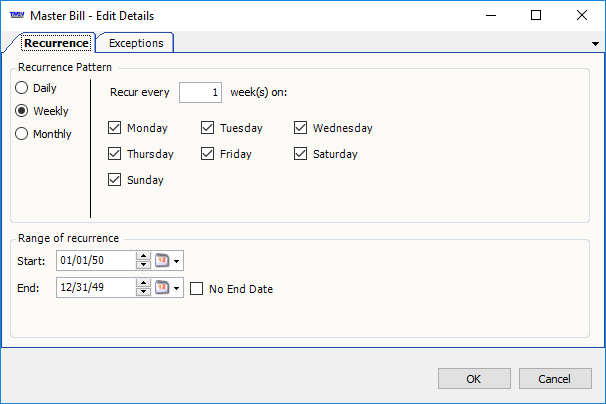Enable the No End Date option

(196, 289)
